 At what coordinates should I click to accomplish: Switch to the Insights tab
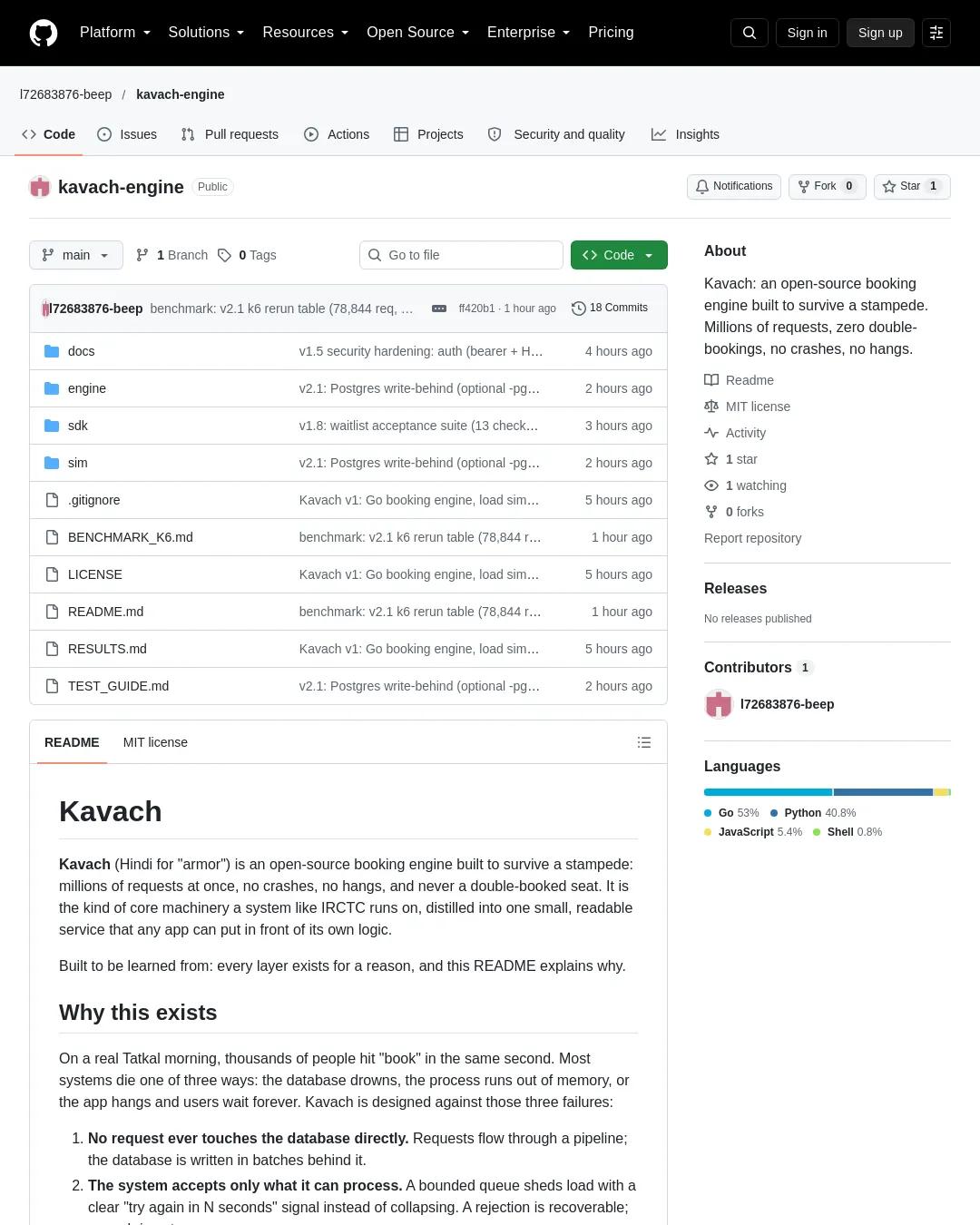click(x=685, y=134)
